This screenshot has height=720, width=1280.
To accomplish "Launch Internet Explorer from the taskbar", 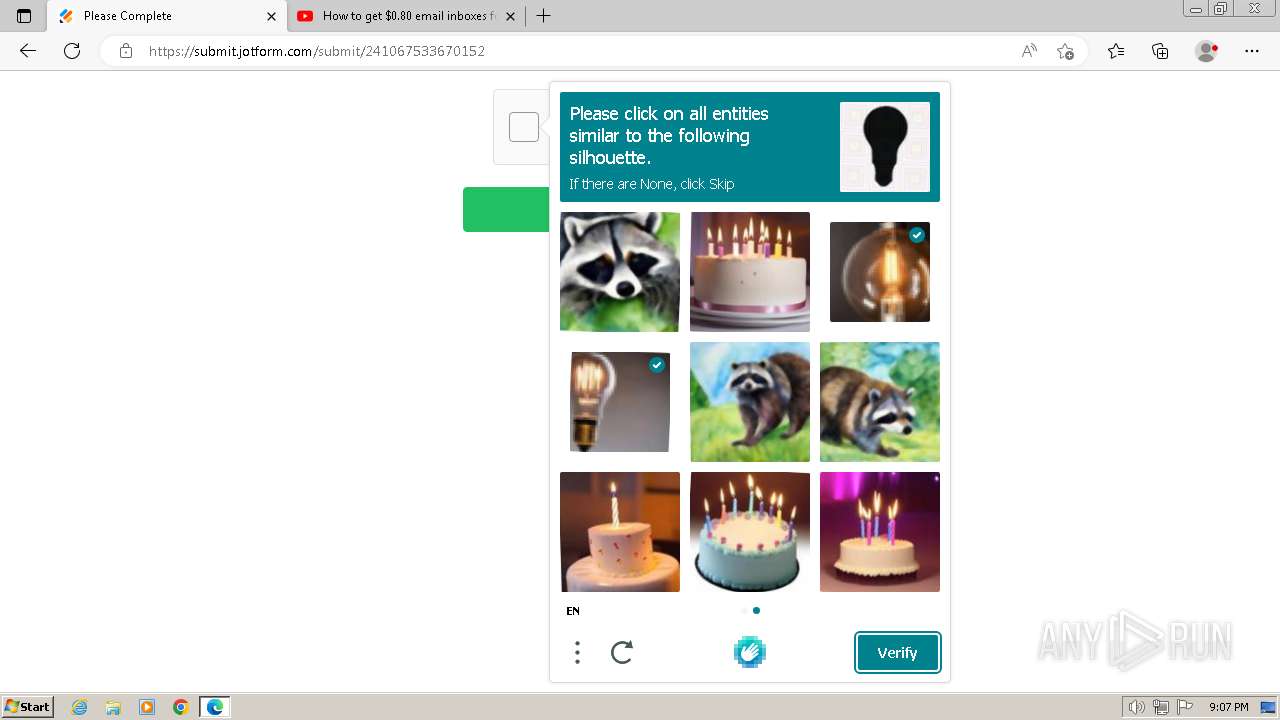I will tap(80, 707).
